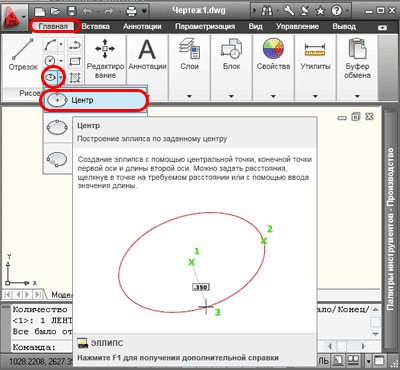Expand the quick access toolbar customization arrow

coord(144,12)
